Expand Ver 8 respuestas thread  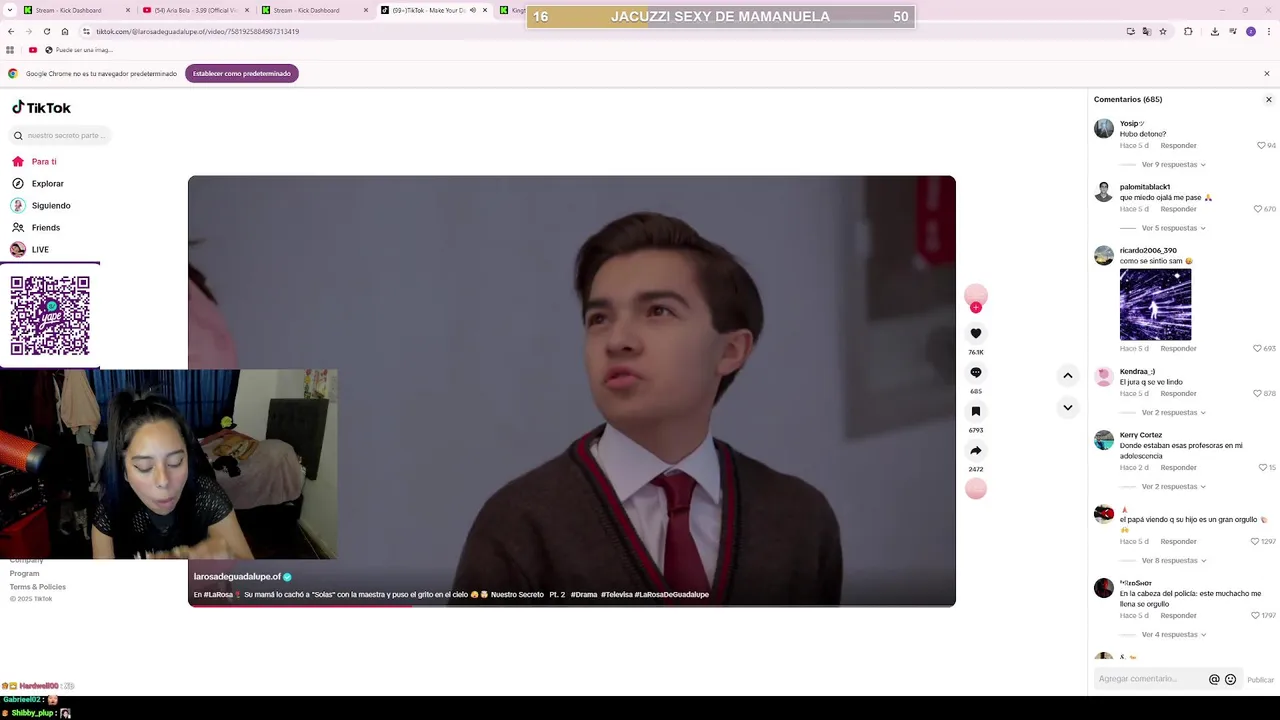click(x=1173, y=560)
